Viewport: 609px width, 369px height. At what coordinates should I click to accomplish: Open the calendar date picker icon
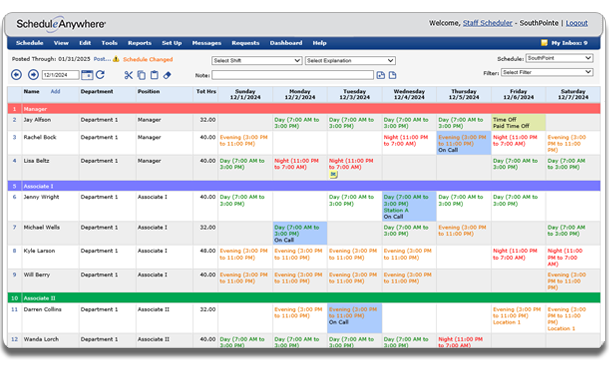coord(87,75)
